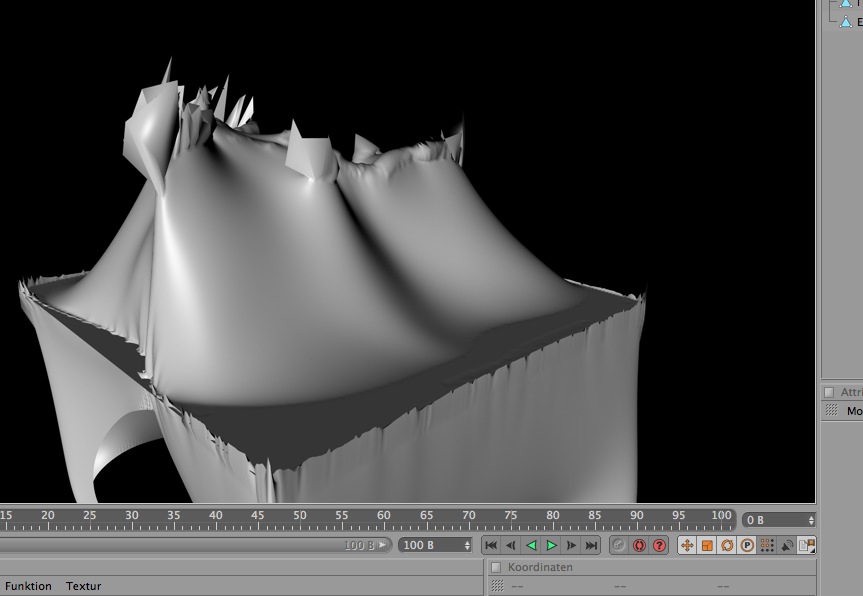Open the Funktion menu
863x596 pixels.
point(28,586)
